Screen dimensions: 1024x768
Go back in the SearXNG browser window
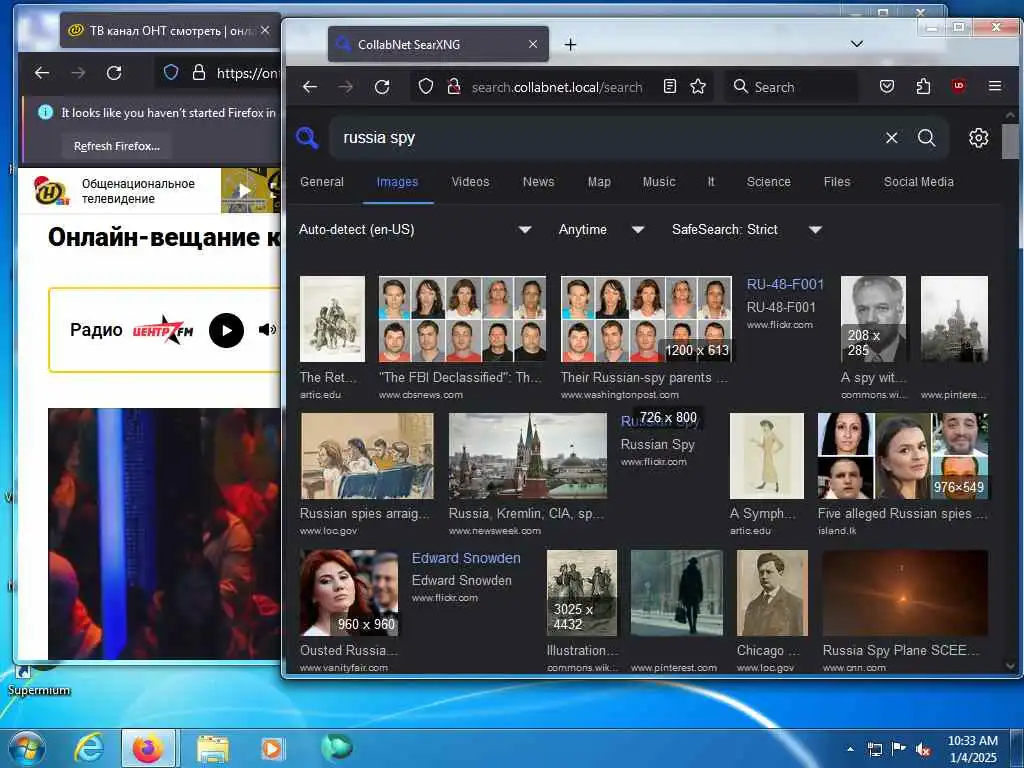(310, 87)
